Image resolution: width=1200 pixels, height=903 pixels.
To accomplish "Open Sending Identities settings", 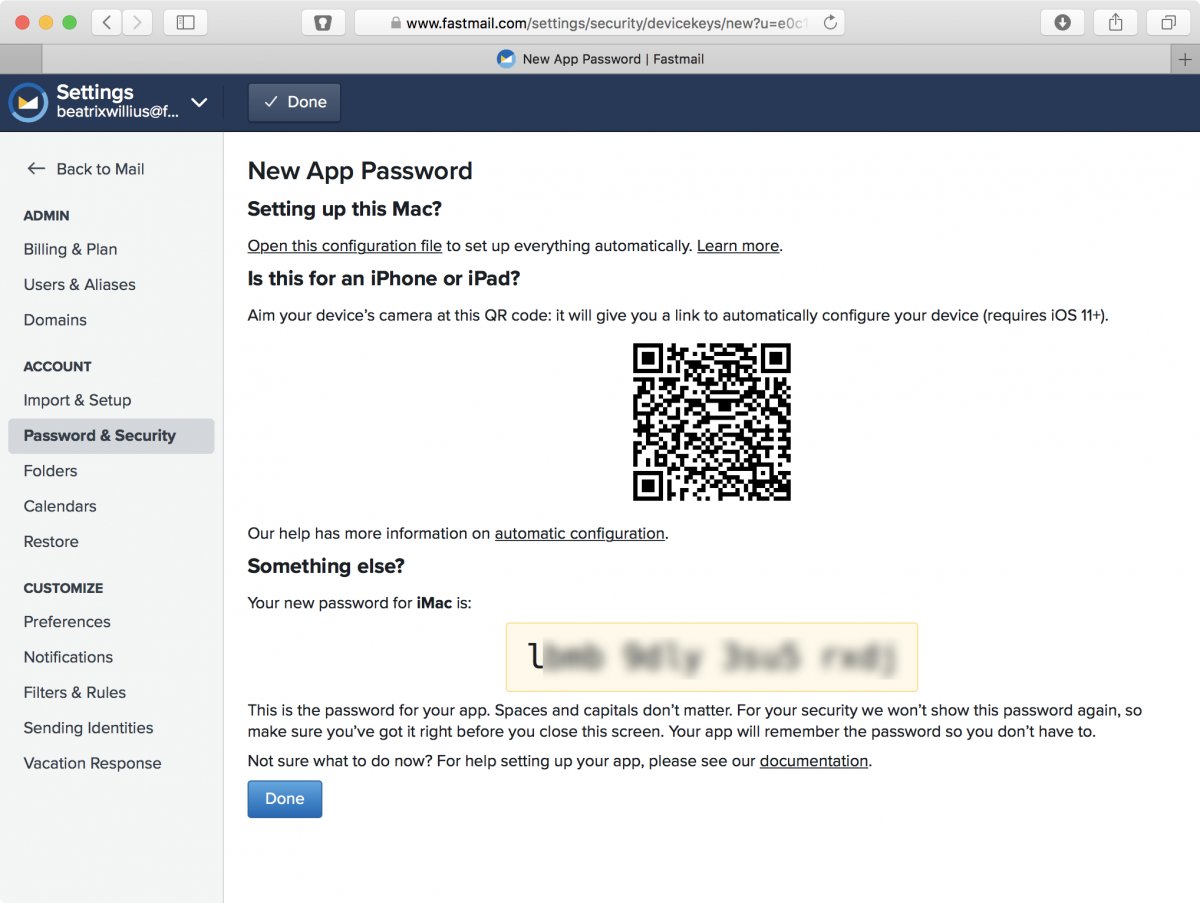I will tap(88, 728).
